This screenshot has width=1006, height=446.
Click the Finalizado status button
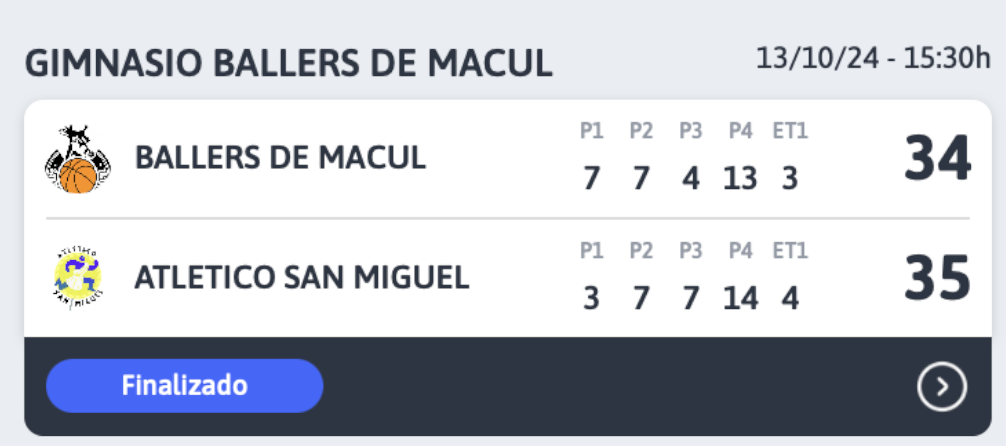(x=185, y=386)
